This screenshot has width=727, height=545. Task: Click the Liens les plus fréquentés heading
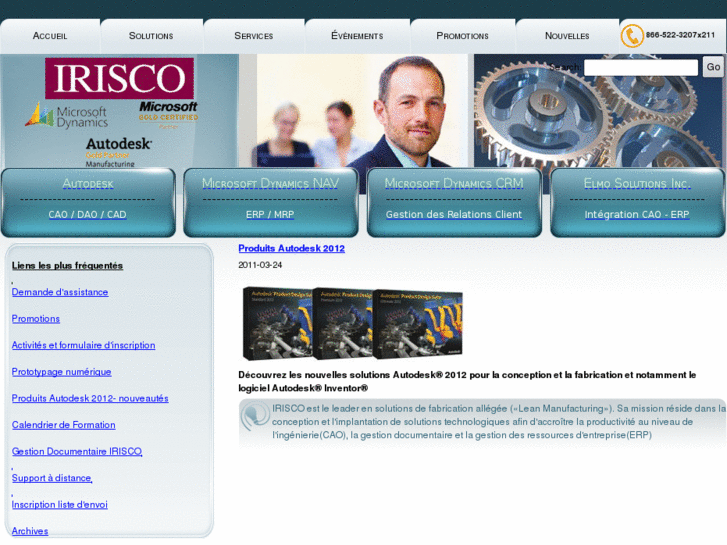click(67, 266)
